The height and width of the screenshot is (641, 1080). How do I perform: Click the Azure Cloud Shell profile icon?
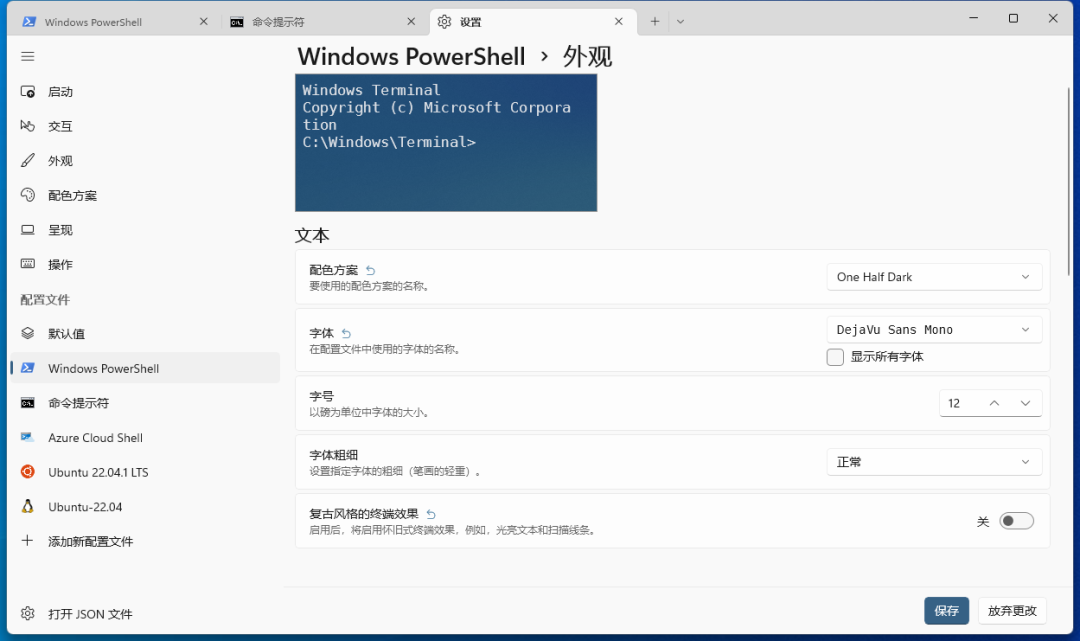(x=28, y=437)
